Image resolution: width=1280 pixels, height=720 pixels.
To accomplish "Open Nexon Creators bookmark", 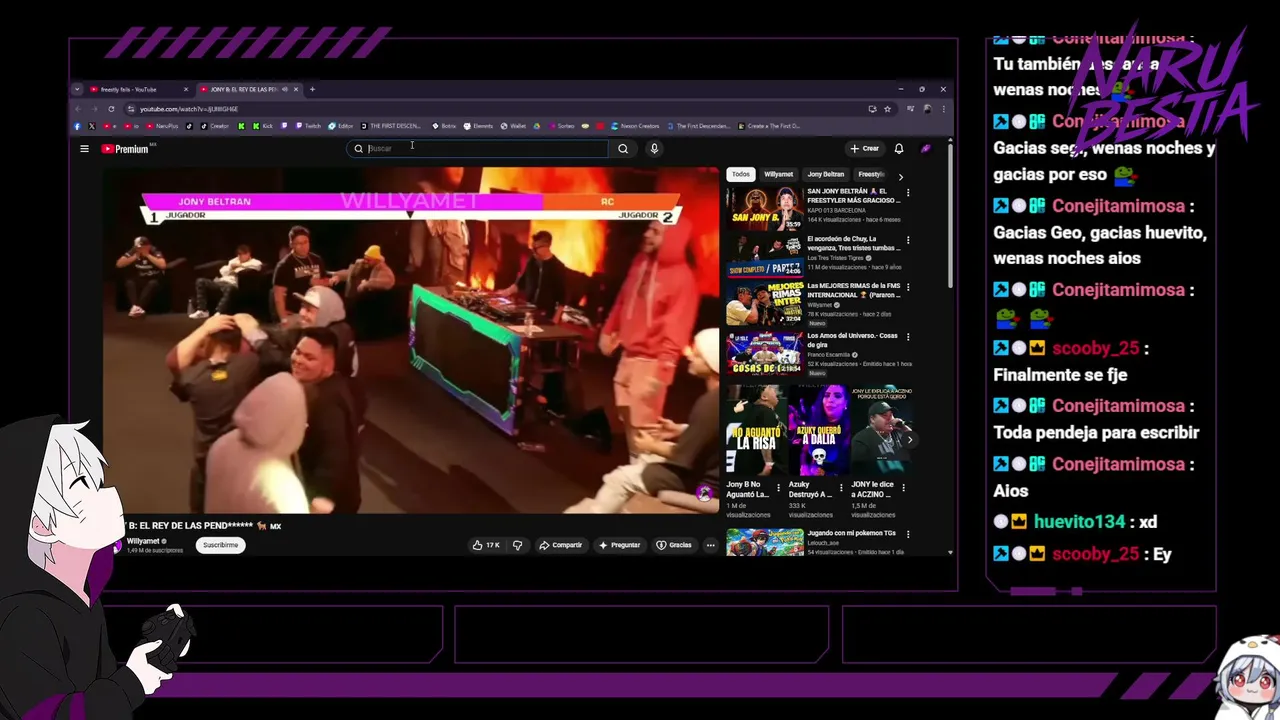I will point(635,126).
